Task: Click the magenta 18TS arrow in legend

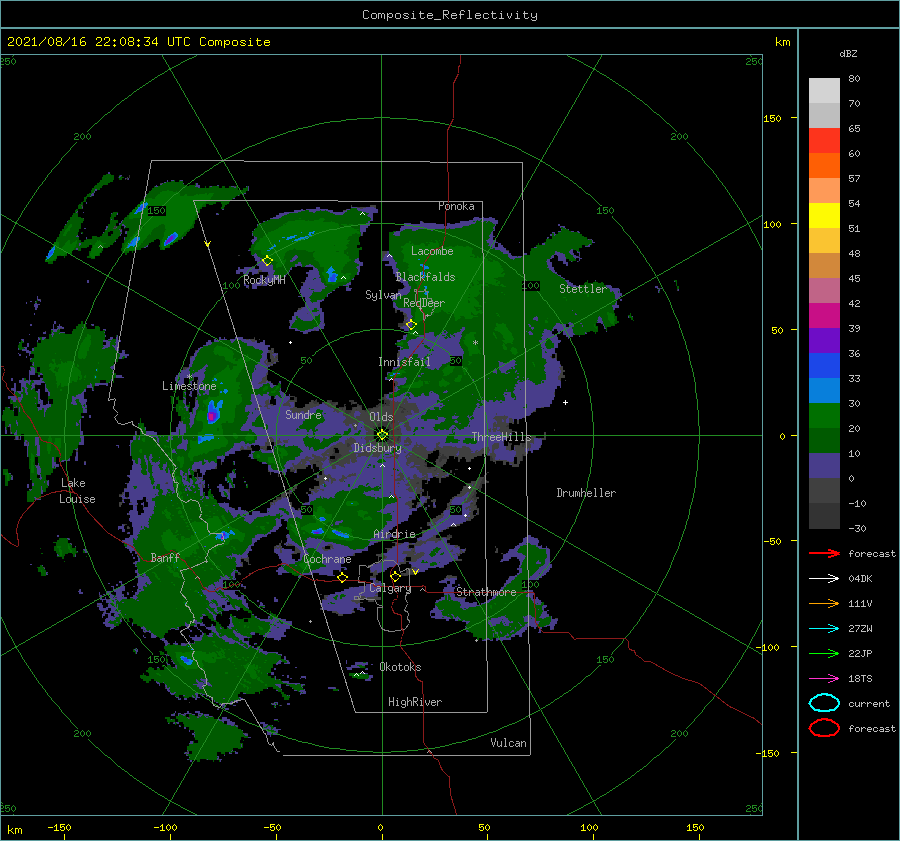Action: (824, 679)
